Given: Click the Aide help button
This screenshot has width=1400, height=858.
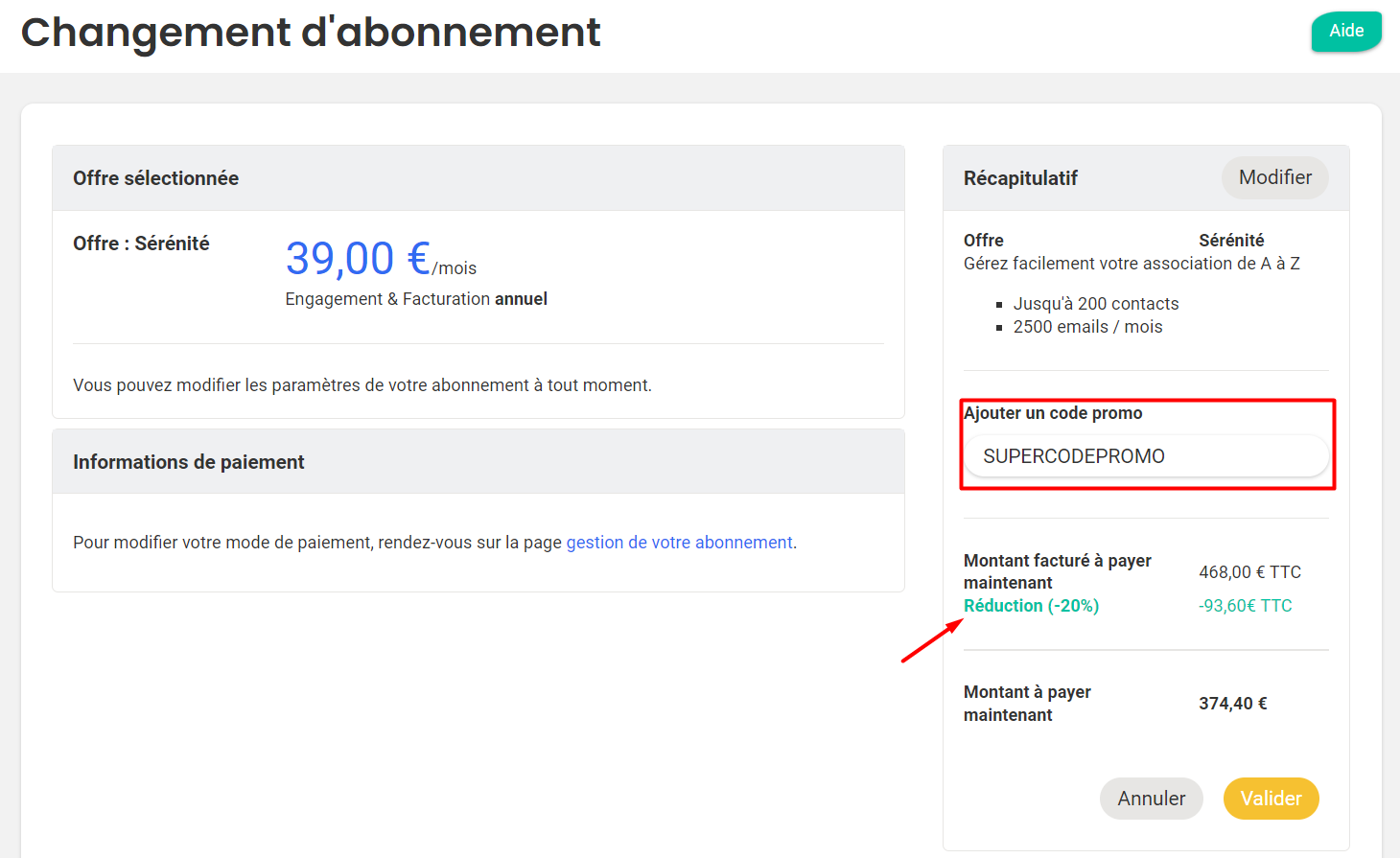Looking at the screenshot, I should 1346,31.
